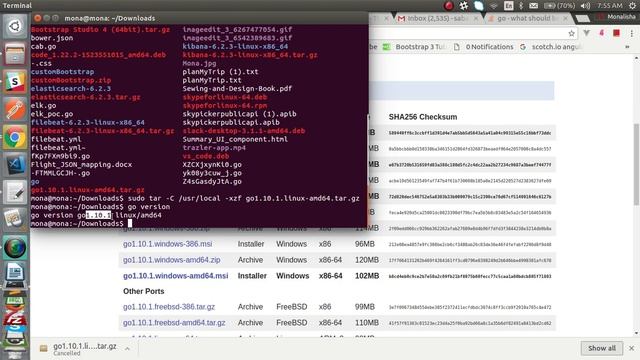Close the 'go - what should' tab
This screenshot has width=640, height=360.
[x=565, y=18]
